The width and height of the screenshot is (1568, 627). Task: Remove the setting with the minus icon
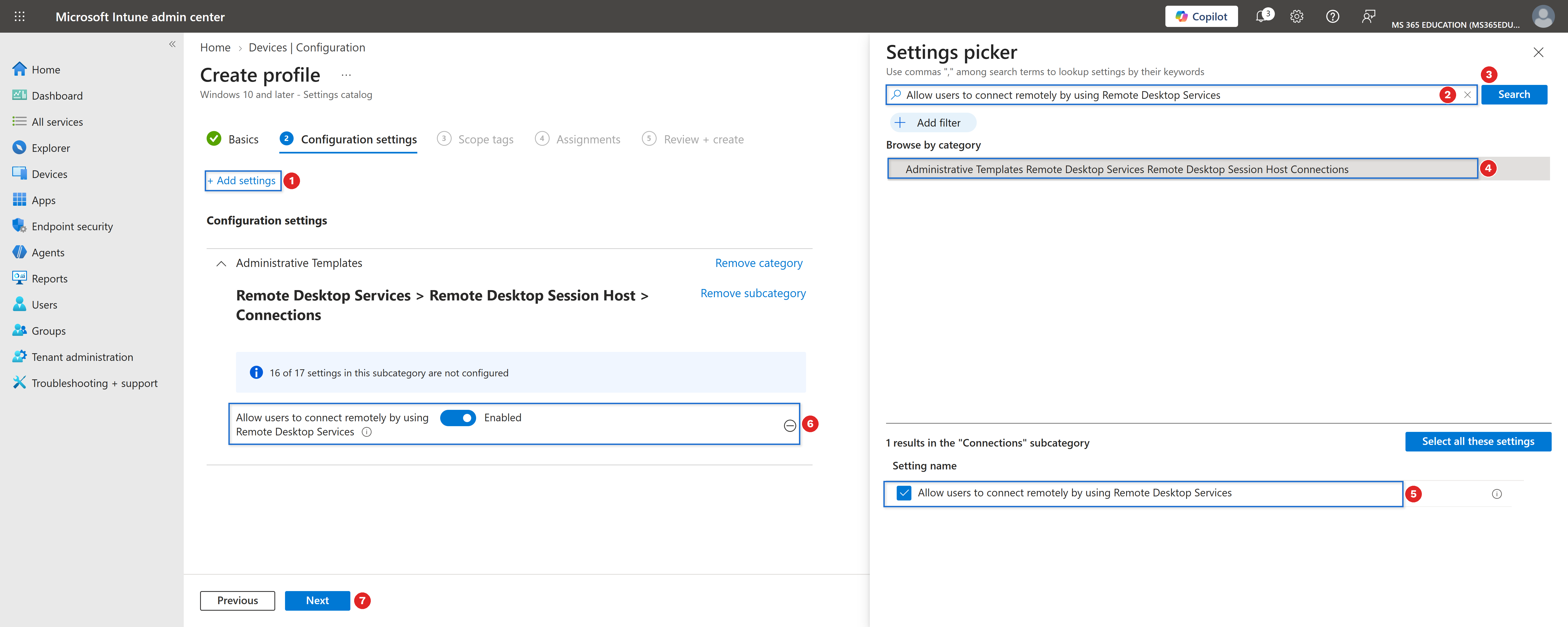(789, 426)
